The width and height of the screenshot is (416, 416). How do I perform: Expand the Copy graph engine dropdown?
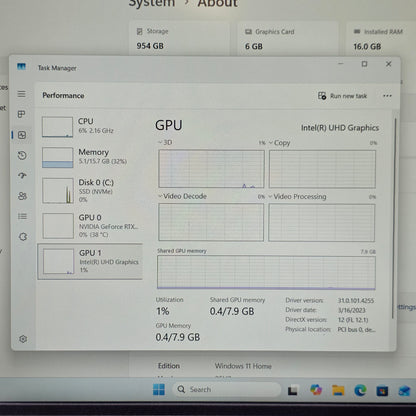coord(279,143)
